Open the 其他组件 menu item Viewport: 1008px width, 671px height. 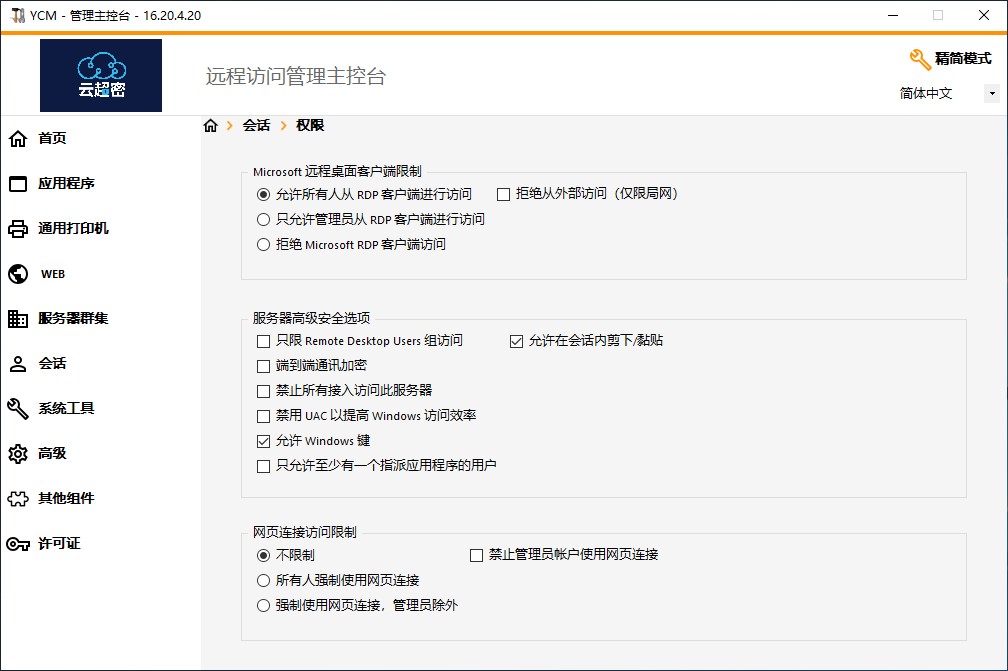click(66, 498)
